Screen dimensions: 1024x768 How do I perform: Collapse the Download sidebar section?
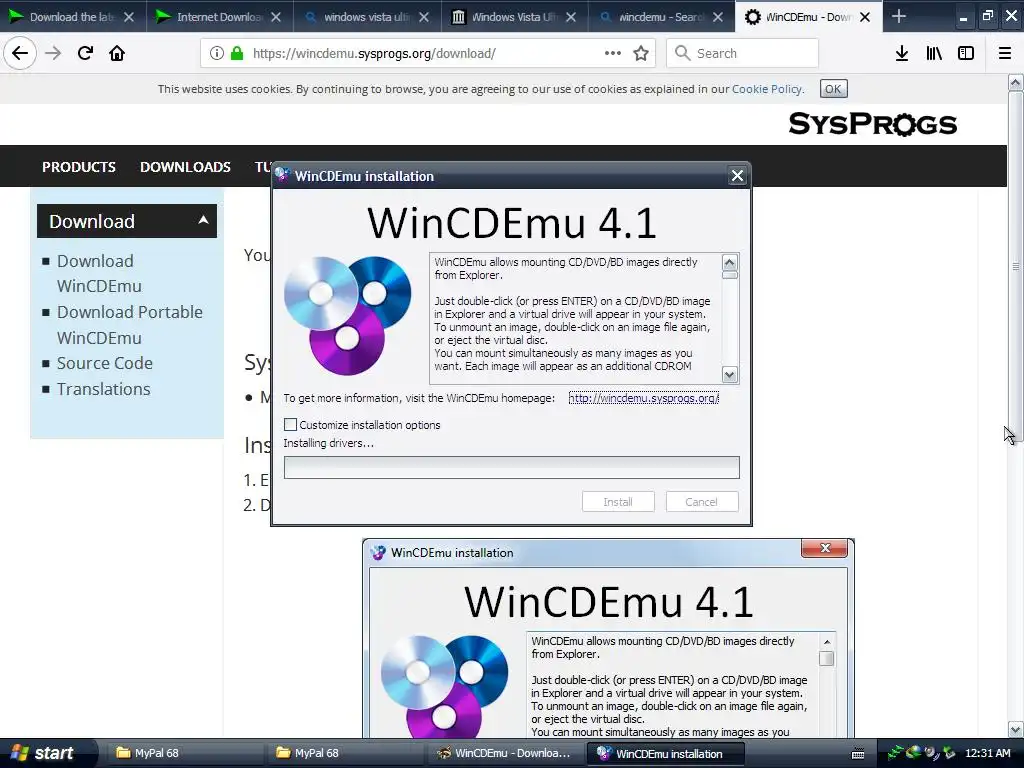pos(203,220)
